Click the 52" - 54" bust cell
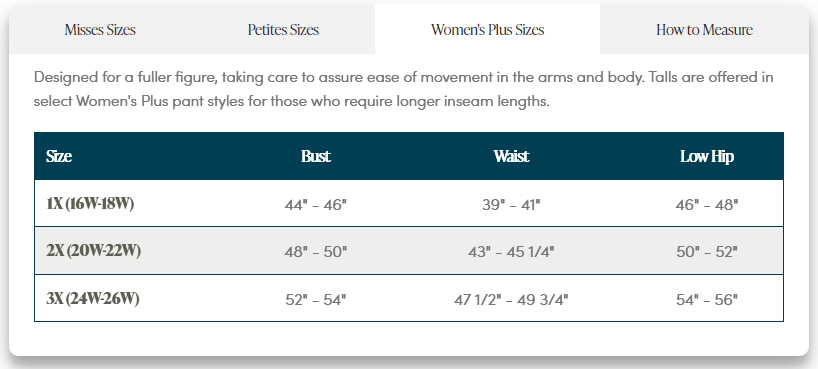The height and width of the screenshot is (369, 818). point(316,300)
